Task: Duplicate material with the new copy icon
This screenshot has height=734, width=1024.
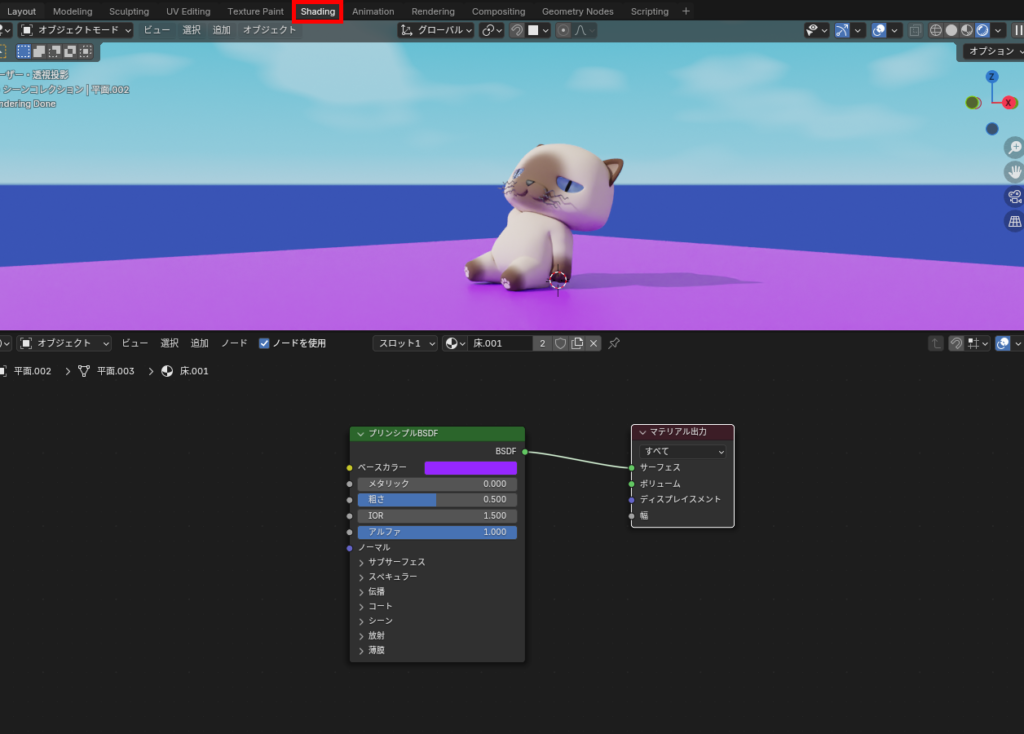Action: (577, 343)
